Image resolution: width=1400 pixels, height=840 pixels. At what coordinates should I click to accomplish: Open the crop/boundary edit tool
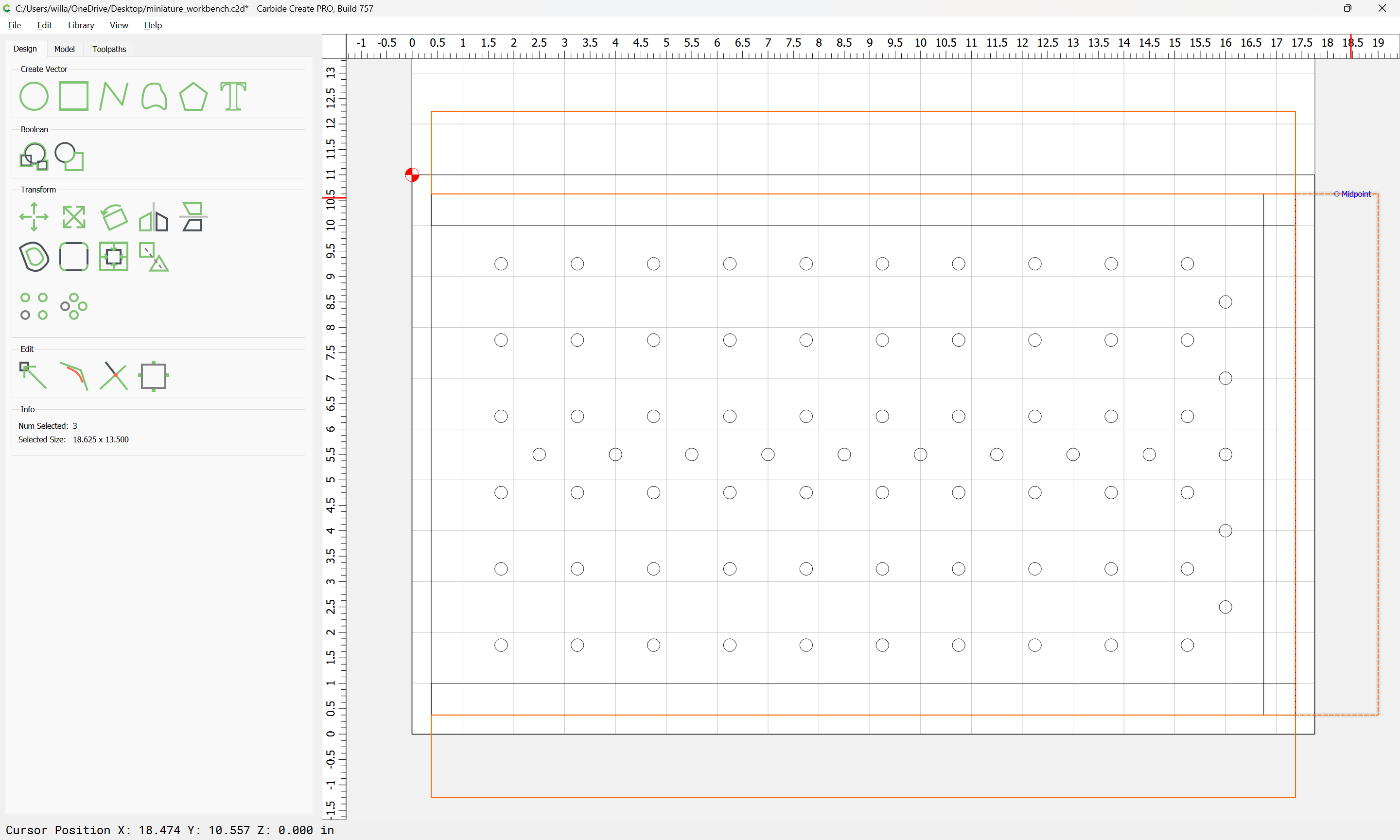(154, 376)
